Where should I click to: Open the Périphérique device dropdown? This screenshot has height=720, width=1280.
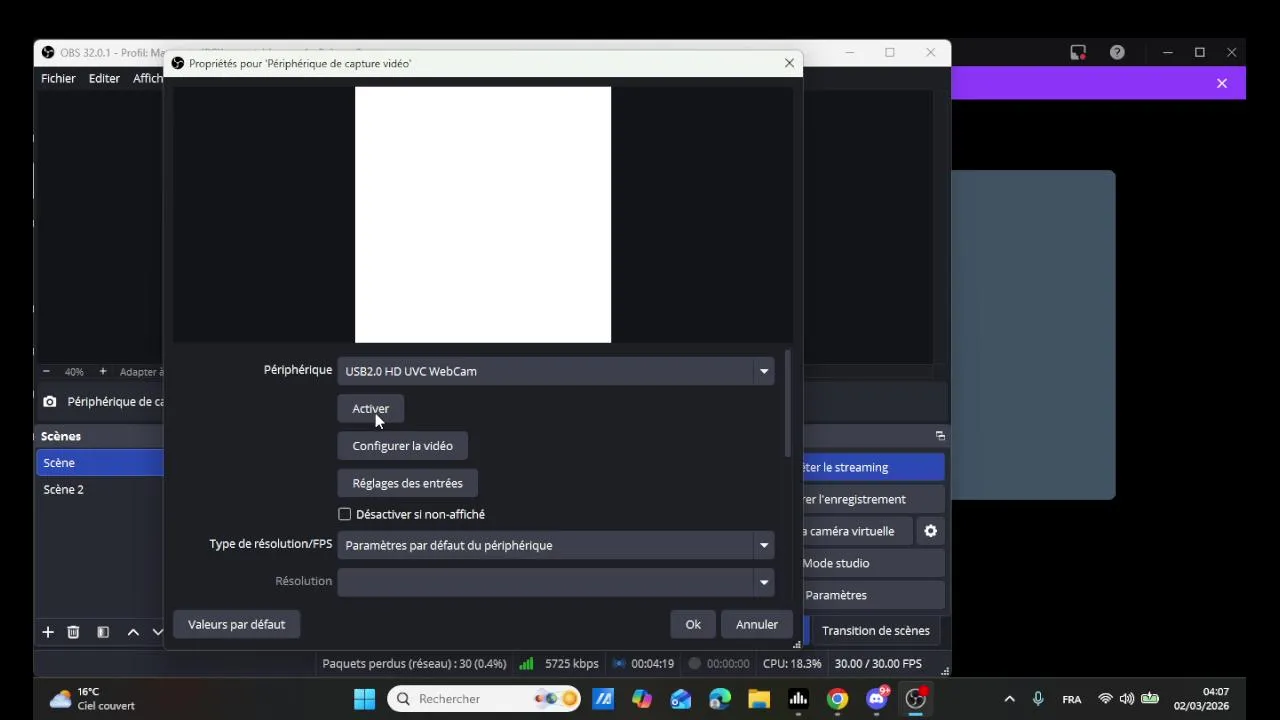coord(556,371)
